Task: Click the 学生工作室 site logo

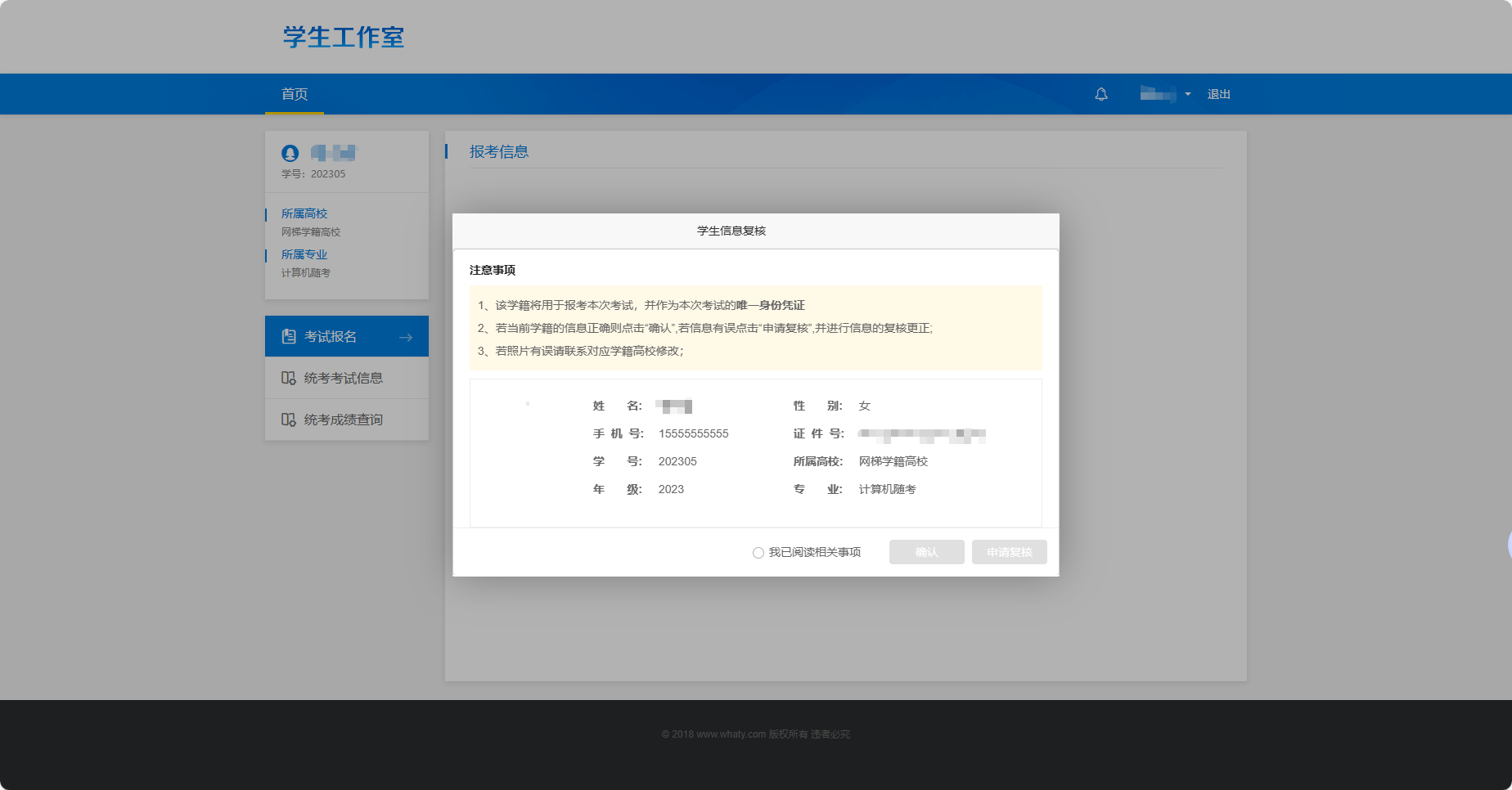Action: pos(344,37)
